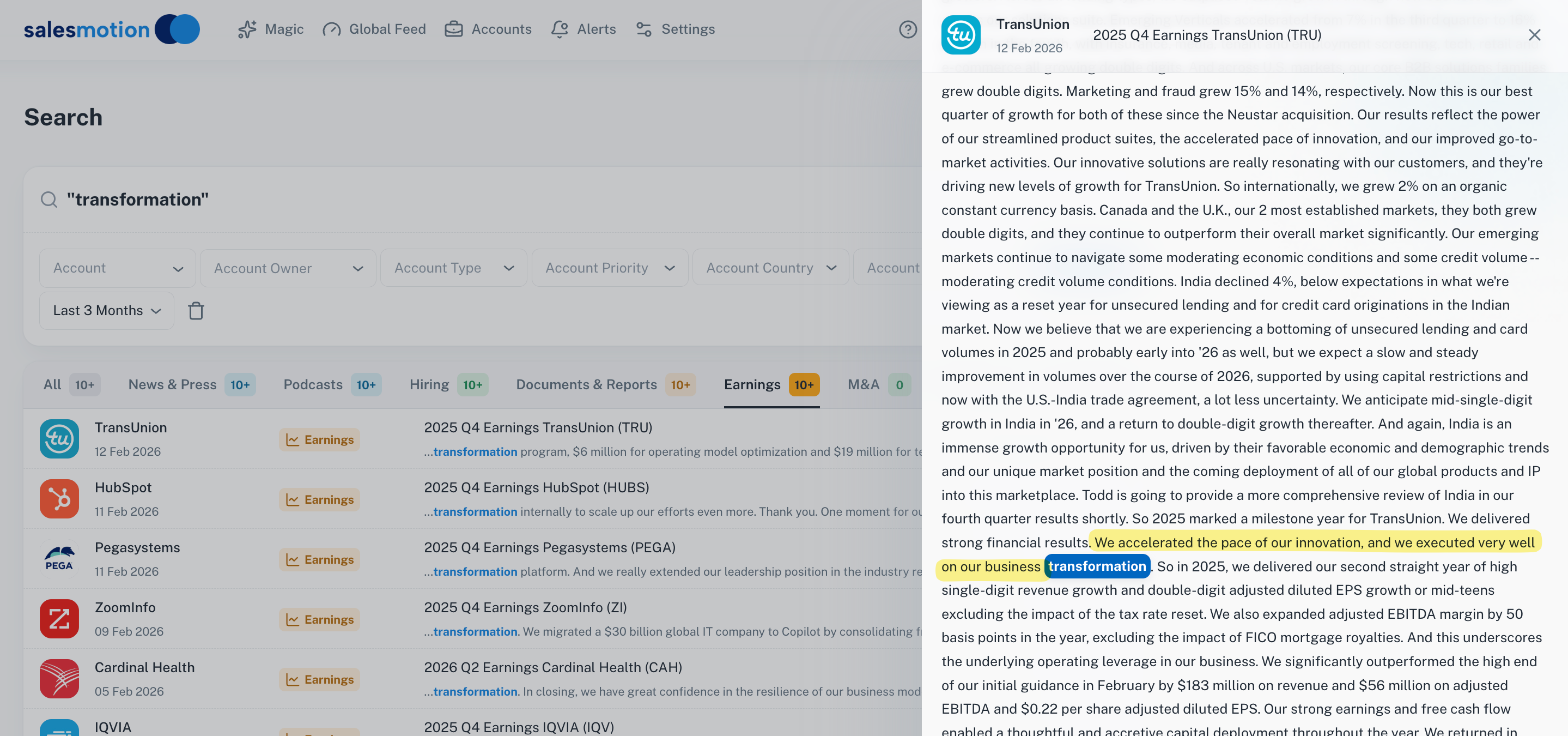
Task: Open Account Owner dropdown
Action: [x=288, y=268]
